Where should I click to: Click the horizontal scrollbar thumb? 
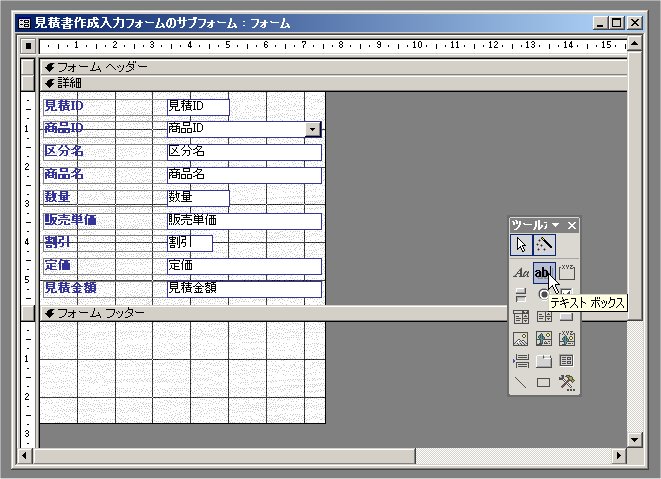tap(224, 455)
